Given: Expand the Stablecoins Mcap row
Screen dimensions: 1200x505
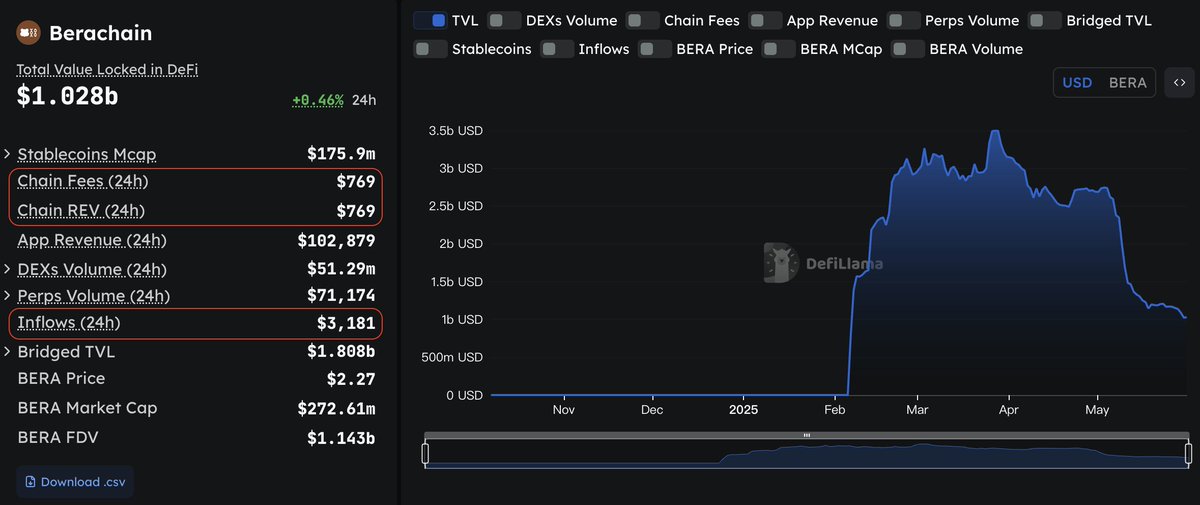Looking at the screenshot, I should [x=8, y=154].
